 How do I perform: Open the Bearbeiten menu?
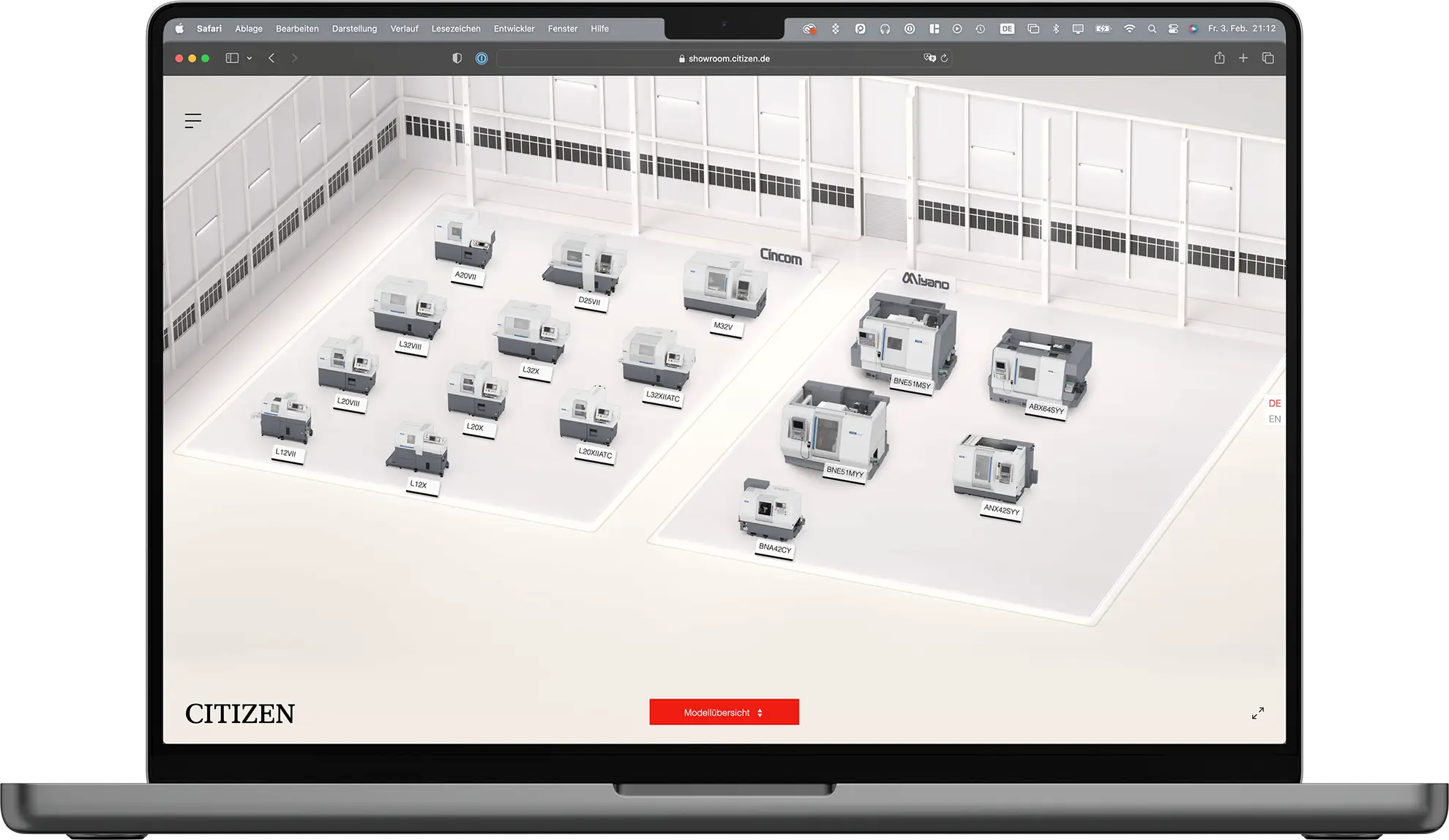click(x=297, y=29)
